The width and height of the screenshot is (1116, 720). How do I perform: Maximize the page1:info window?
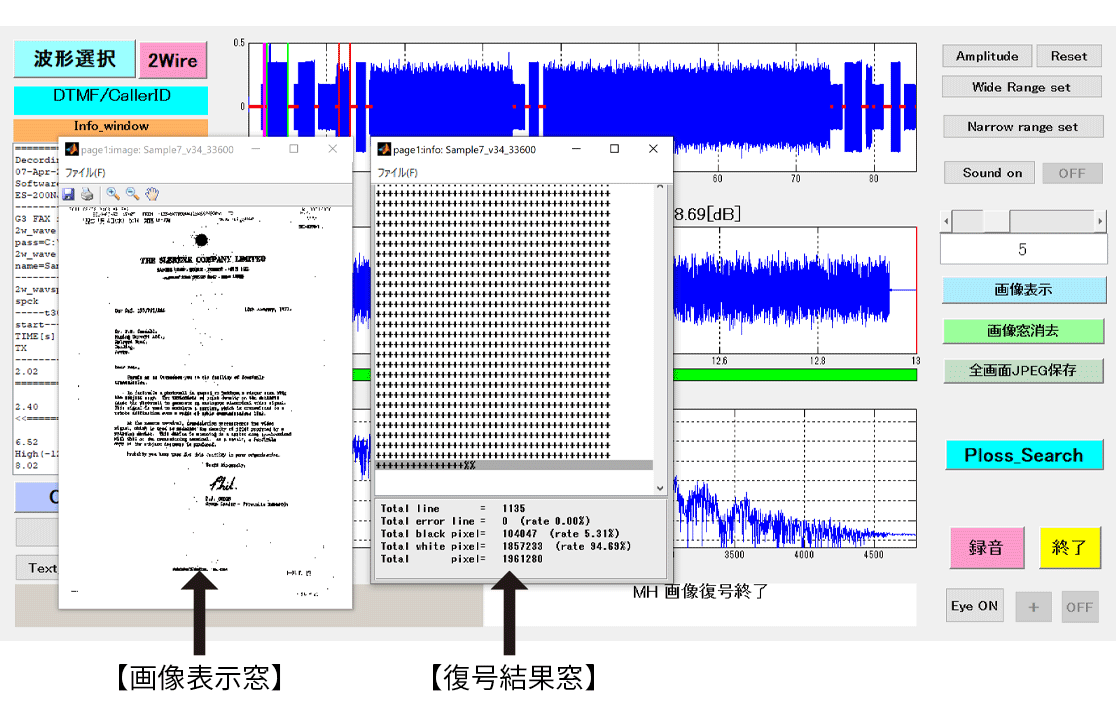[x=614, y=149]
